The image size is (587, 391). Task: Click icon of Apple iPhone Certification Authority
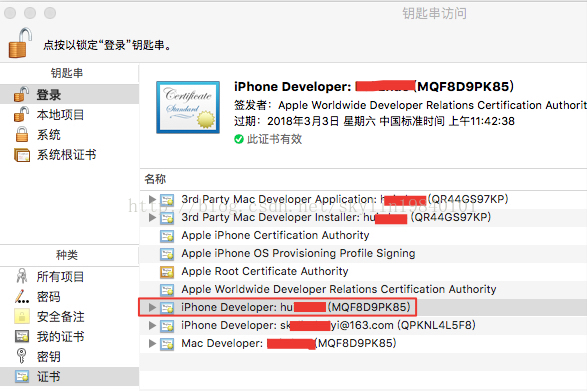[167, 236]
